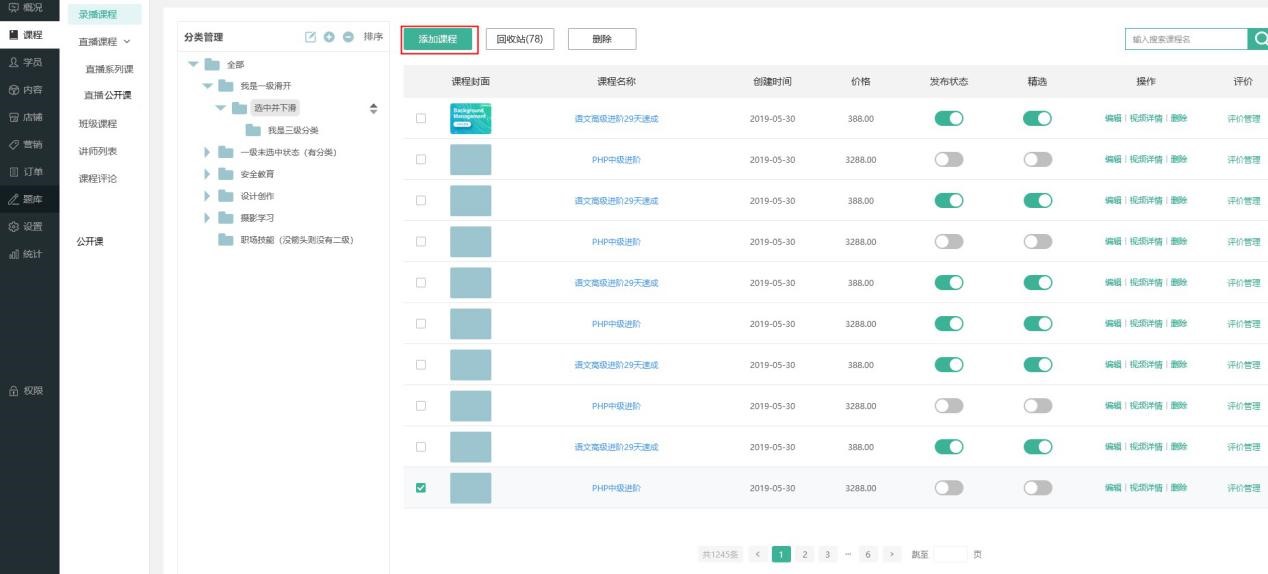This screenshot has width=1268, height=574.
Task: Collapse the 我是一级滑开 category
Action: pyautogui.click(x=207, y=86)
